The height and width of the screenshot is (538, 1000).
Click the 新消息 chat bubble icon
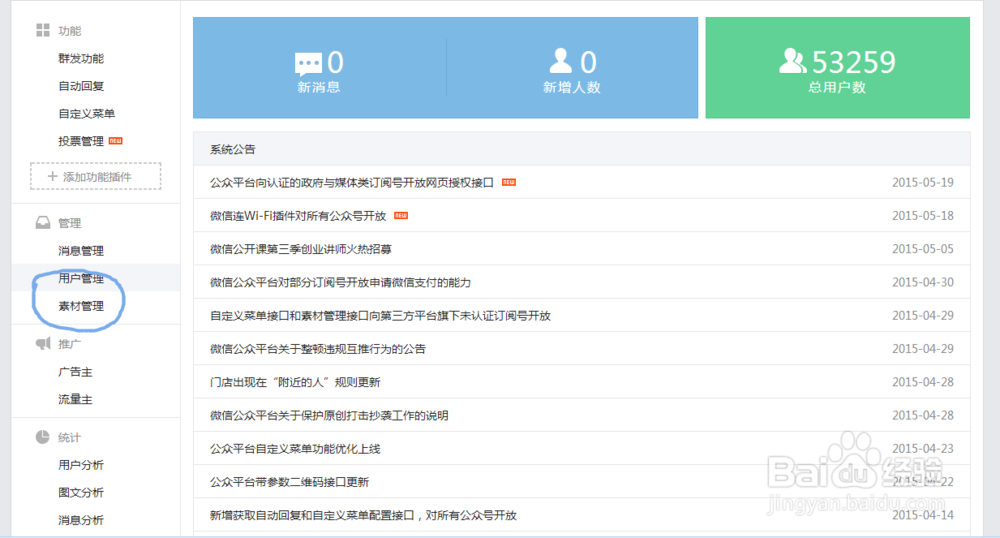point(308,64)
